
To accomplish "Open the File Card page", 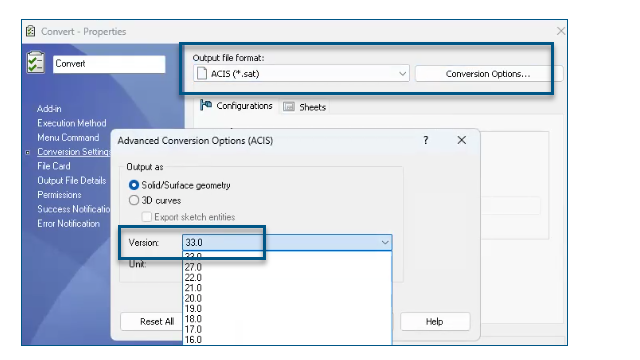I will (53, 166).
